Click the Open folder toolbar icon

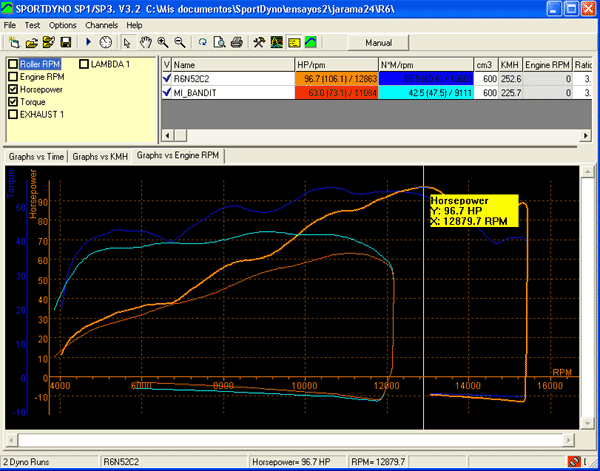point(32,42)
